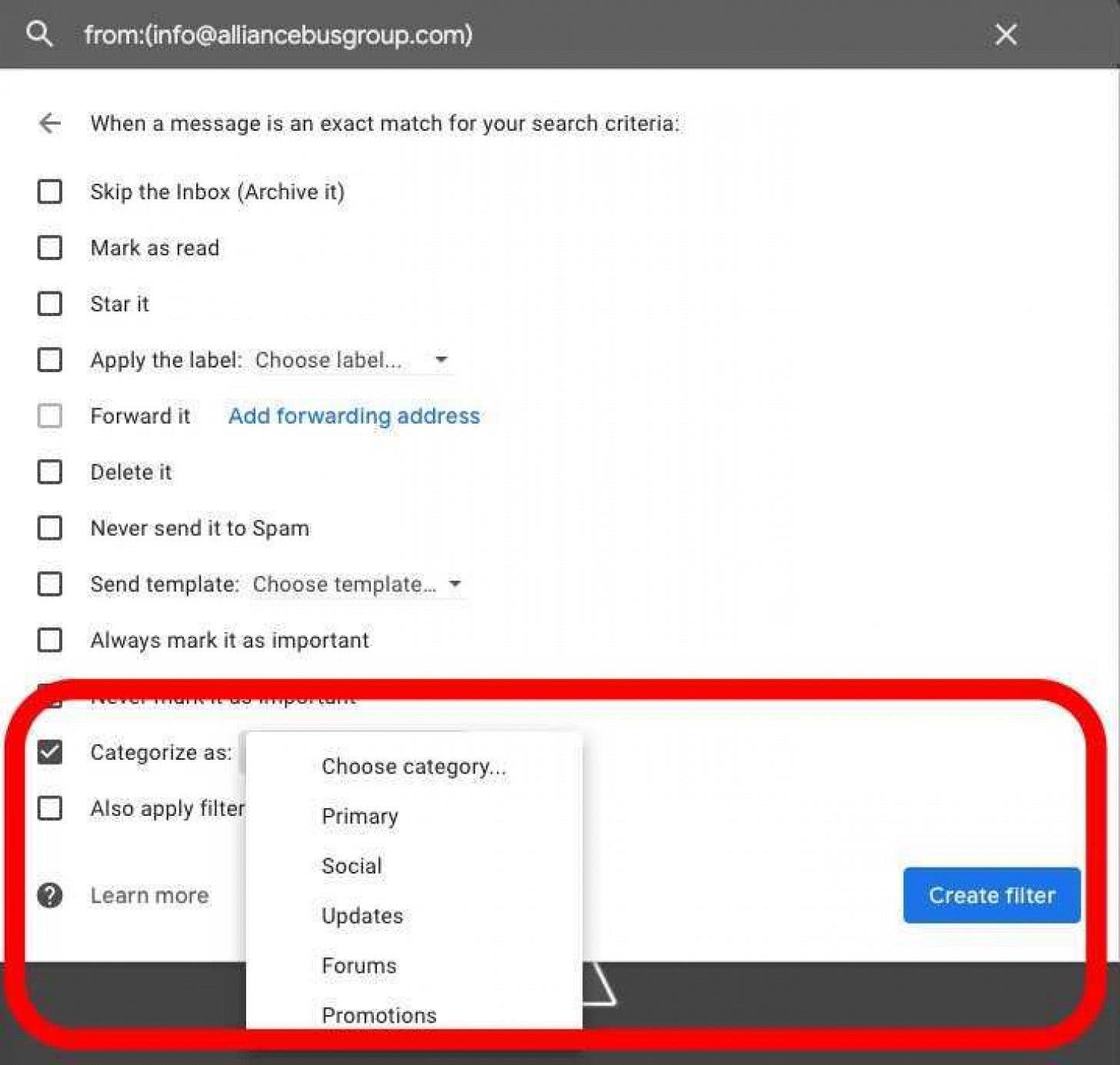Check the Mark as read option
Viewport: 1120px width, 1065px height.
coord(49,248)
